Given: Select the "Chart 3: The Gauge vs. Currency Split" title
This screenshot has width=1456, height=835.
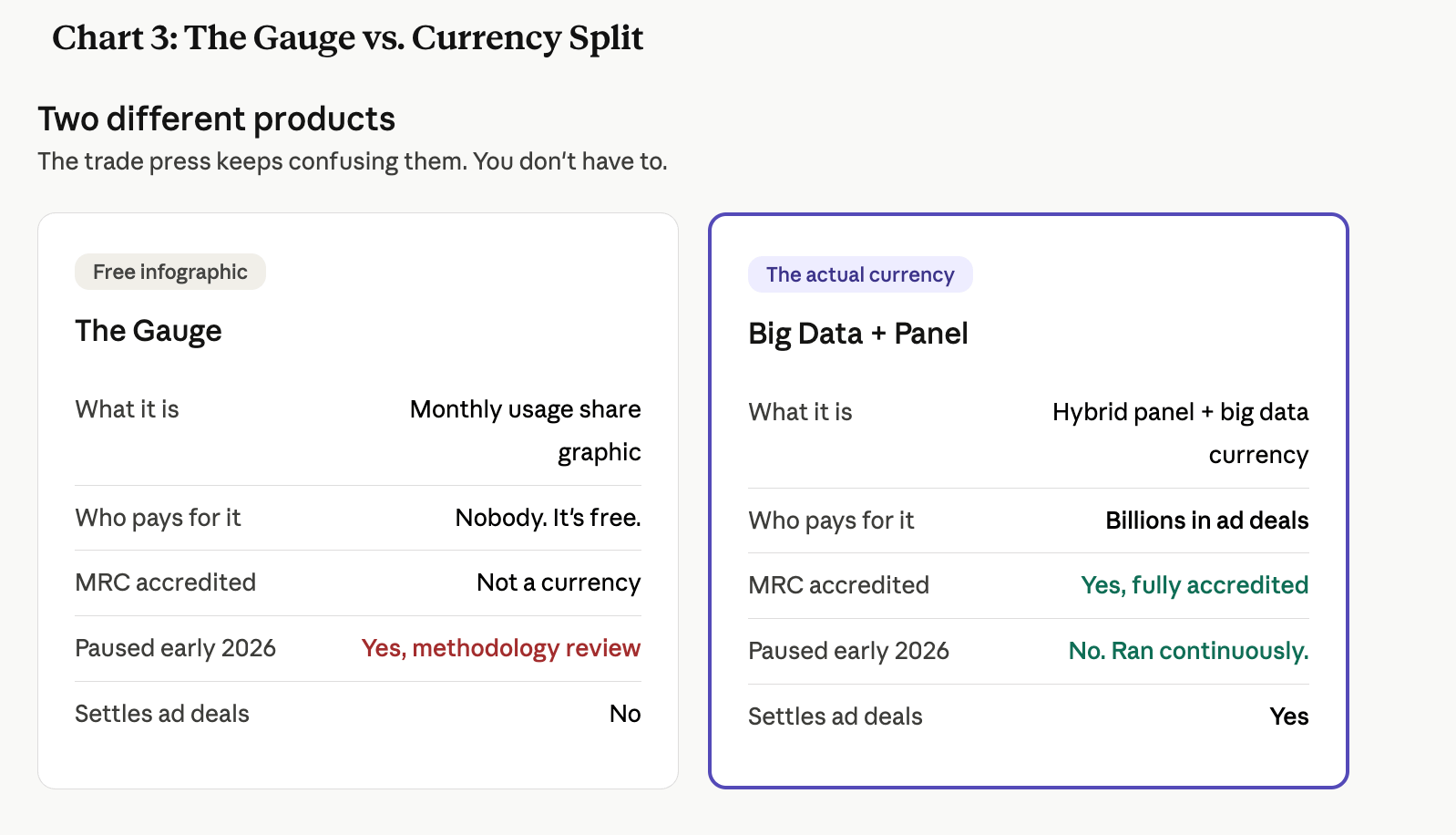Looking at the screenshot, I should pos(347,37).
